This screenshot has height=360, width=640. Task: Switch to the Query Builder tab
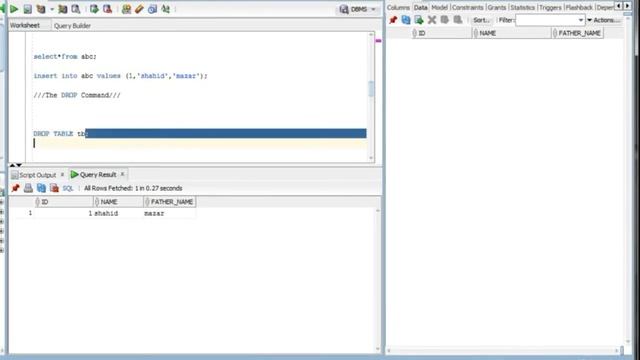(72, 26)
